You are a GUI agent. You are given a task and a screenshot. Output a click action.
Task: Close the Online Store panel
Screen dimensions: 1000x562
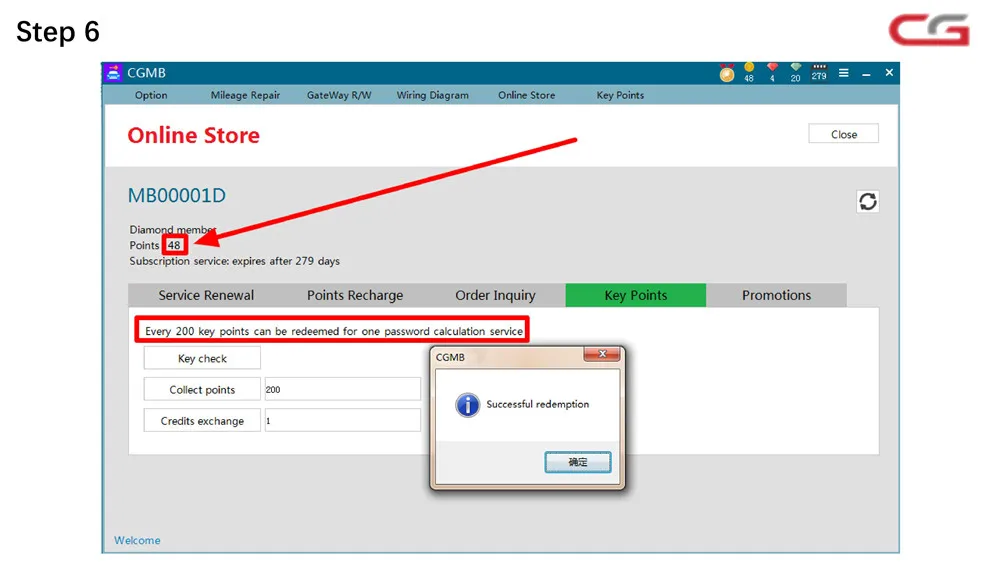pos(843,134)
